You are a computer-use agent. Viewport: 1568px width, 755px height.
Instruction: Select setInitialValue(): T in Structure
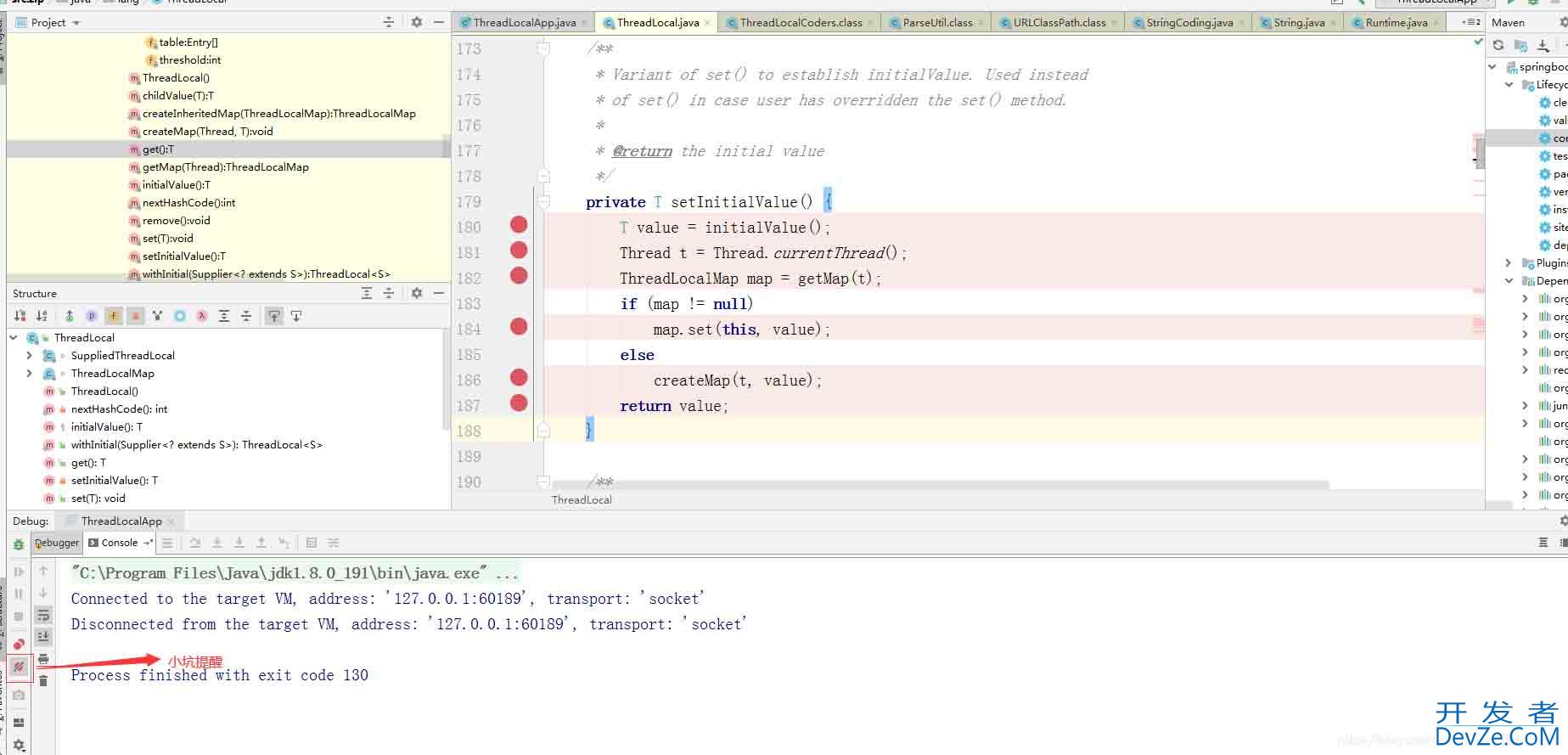pyautogui.click(x=114, y=480)
